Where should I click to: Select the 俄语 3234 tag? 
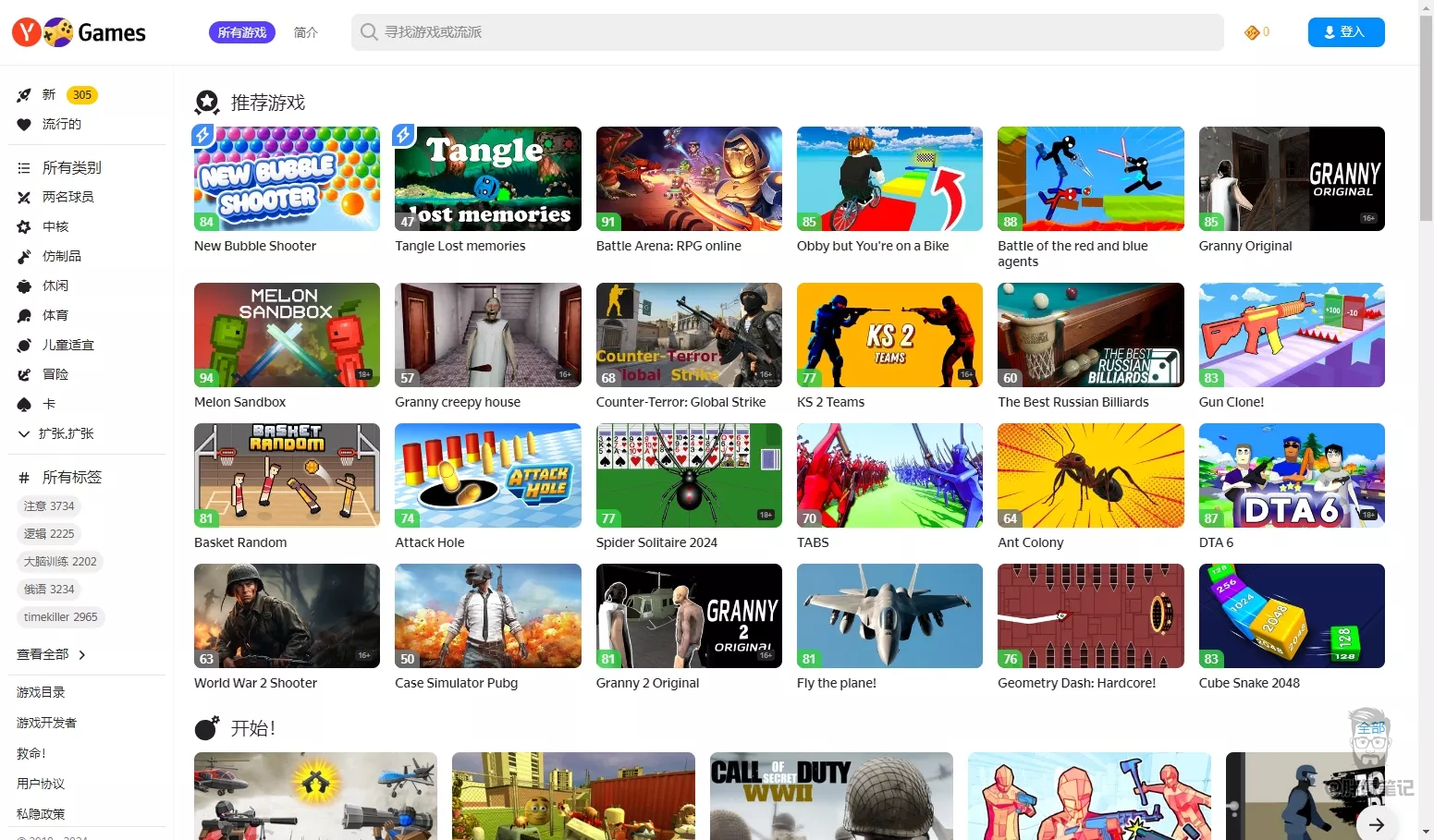pyautogui.click(x=49, y=590)
